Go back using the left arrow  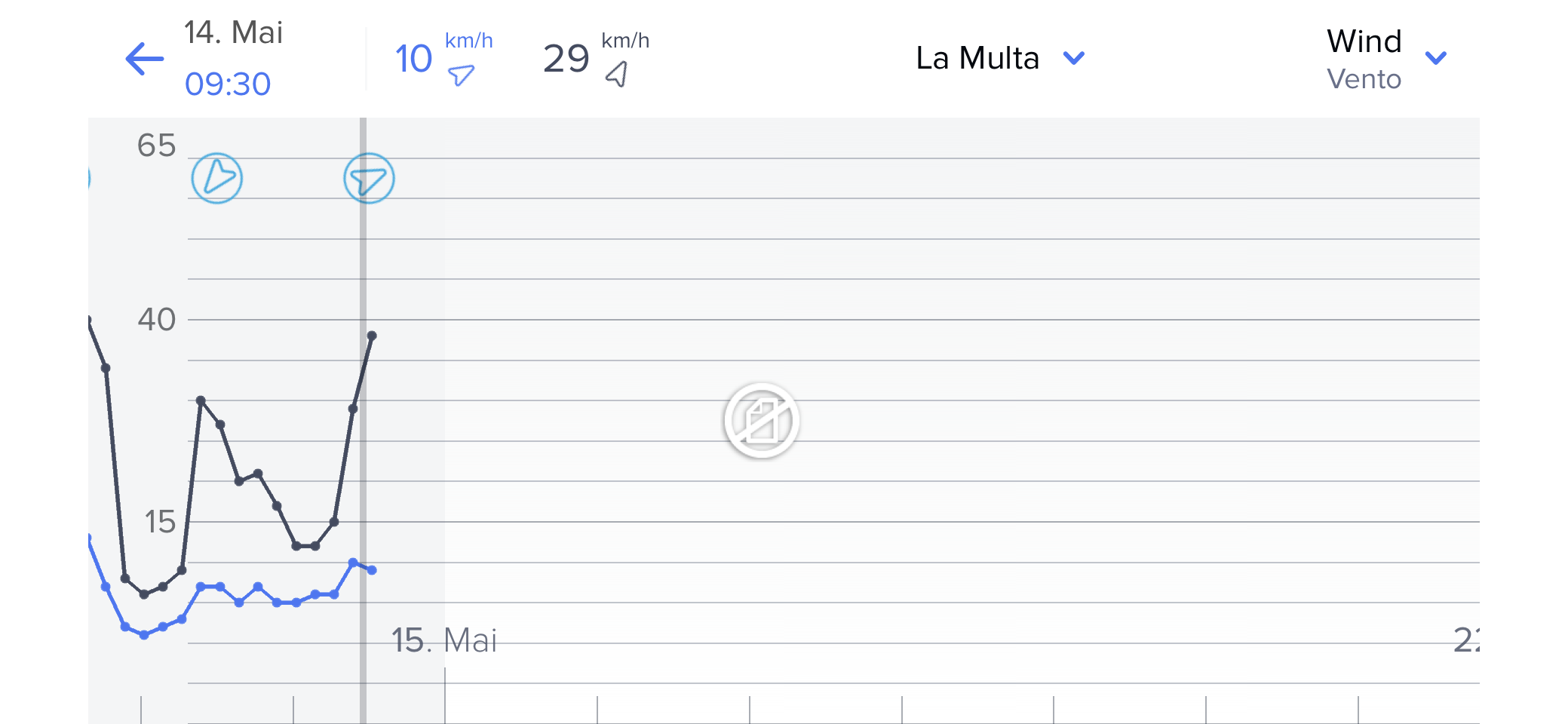pos(145,59)
